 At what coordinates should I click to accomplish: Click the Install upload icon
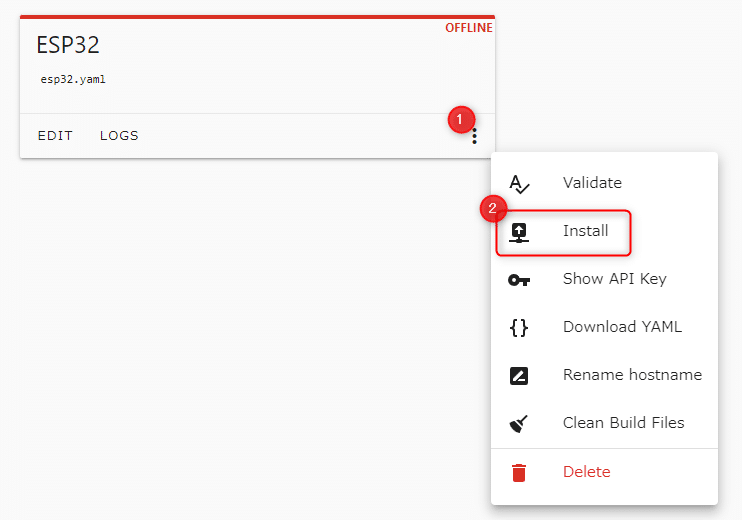pyautogui.click(x=519, y=232)
